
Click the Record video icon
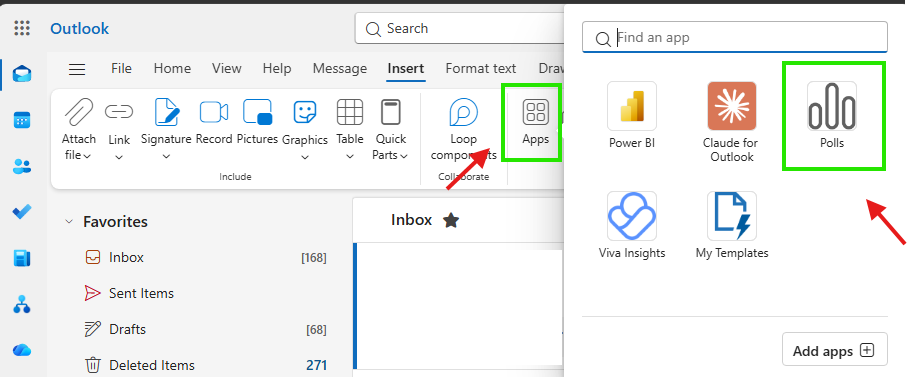(x=213, y=112)
